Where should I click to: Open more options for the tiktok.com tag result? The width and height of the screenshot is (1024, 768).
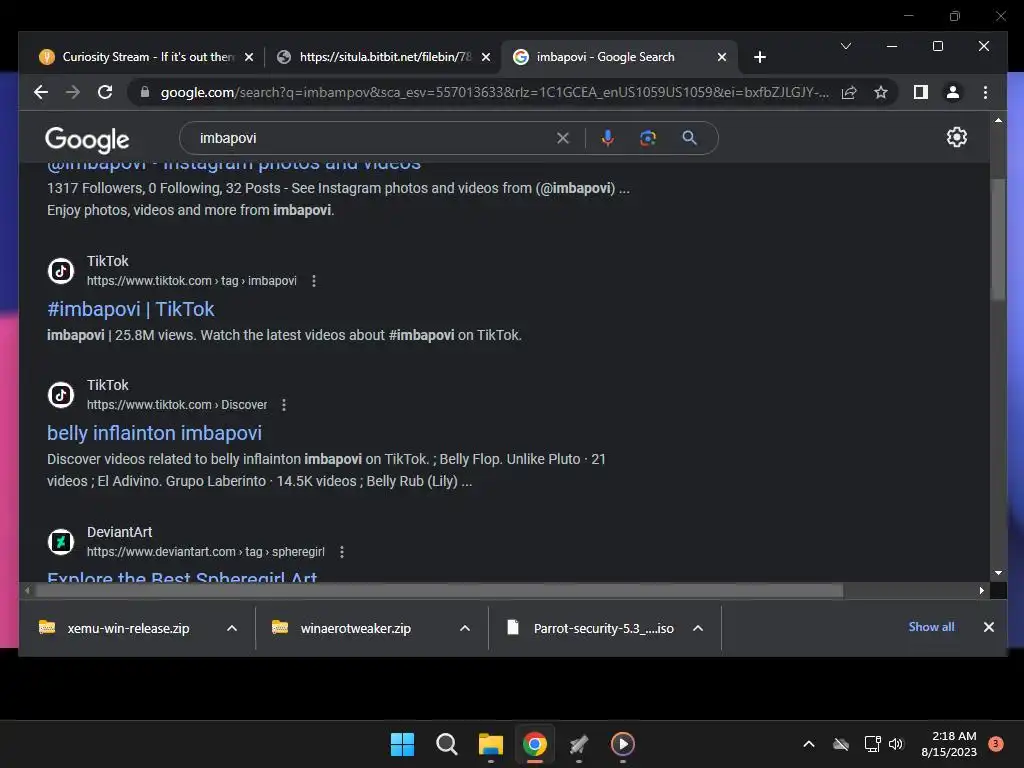(314, 281)
